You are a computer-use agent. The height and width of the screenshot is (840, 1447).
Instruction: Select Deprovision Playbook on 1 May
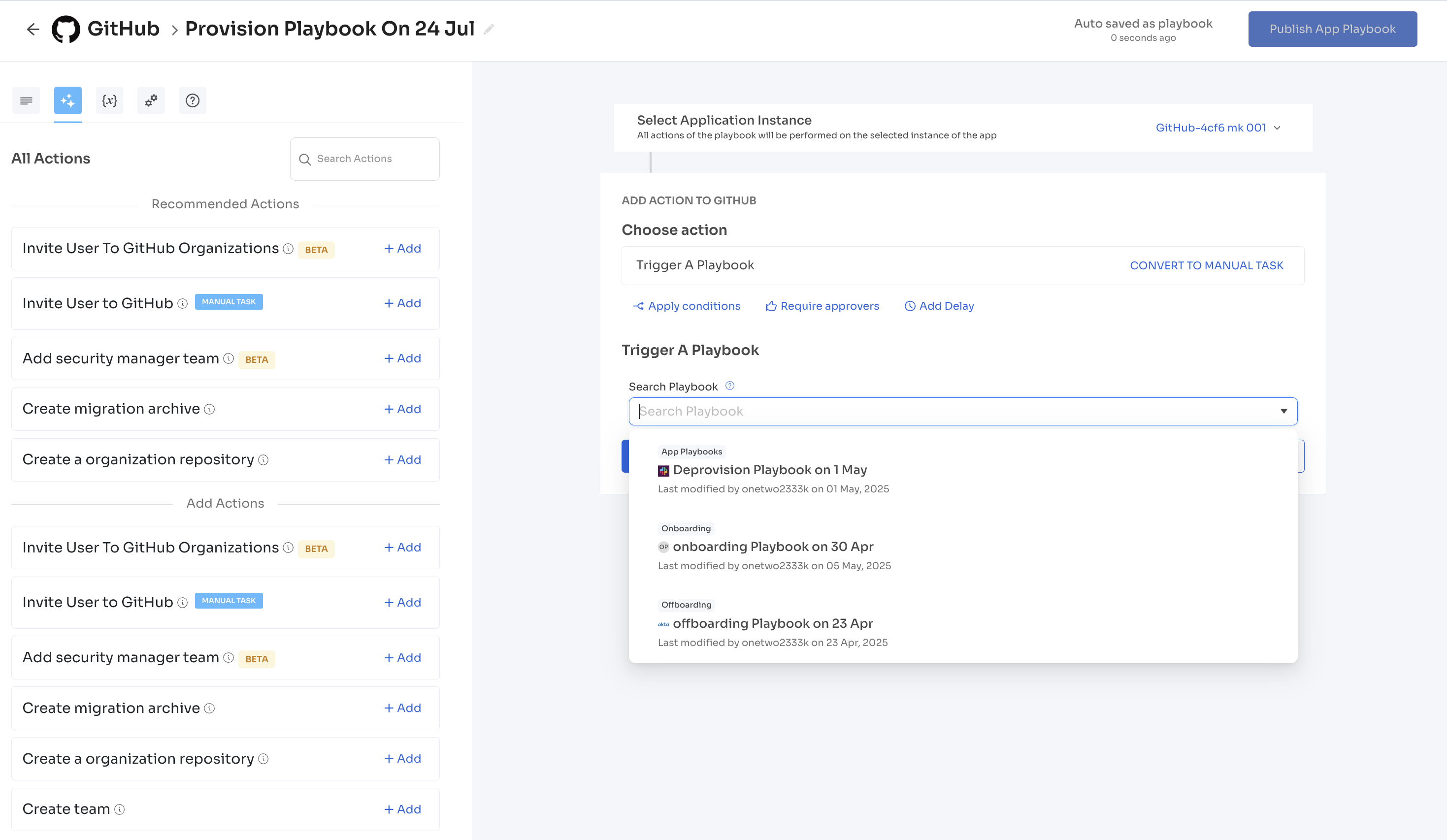(963, 470)
